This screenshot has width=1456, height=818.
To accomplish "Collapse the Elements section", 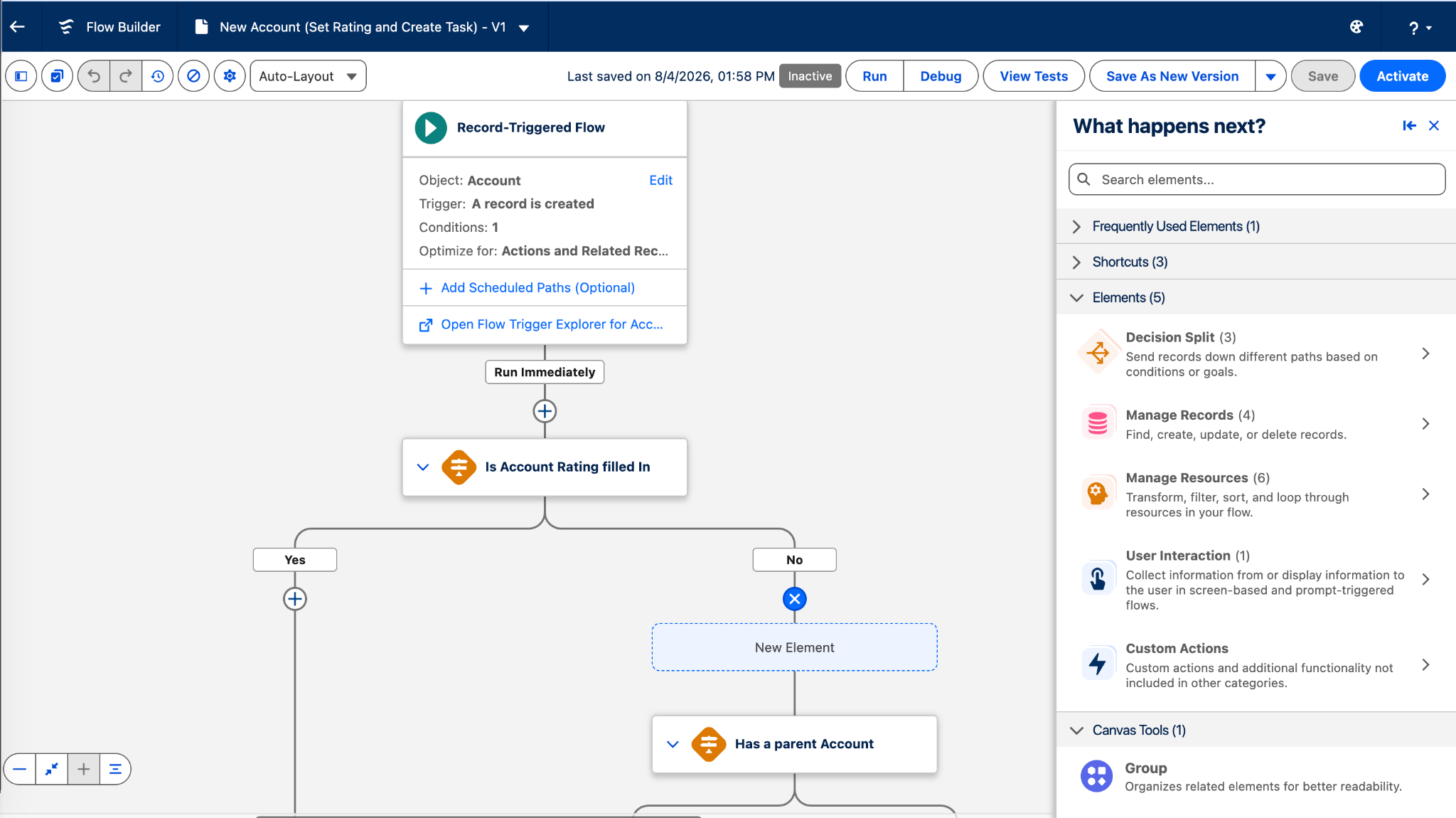I will pyautogui.click(x=1256, y=297).
